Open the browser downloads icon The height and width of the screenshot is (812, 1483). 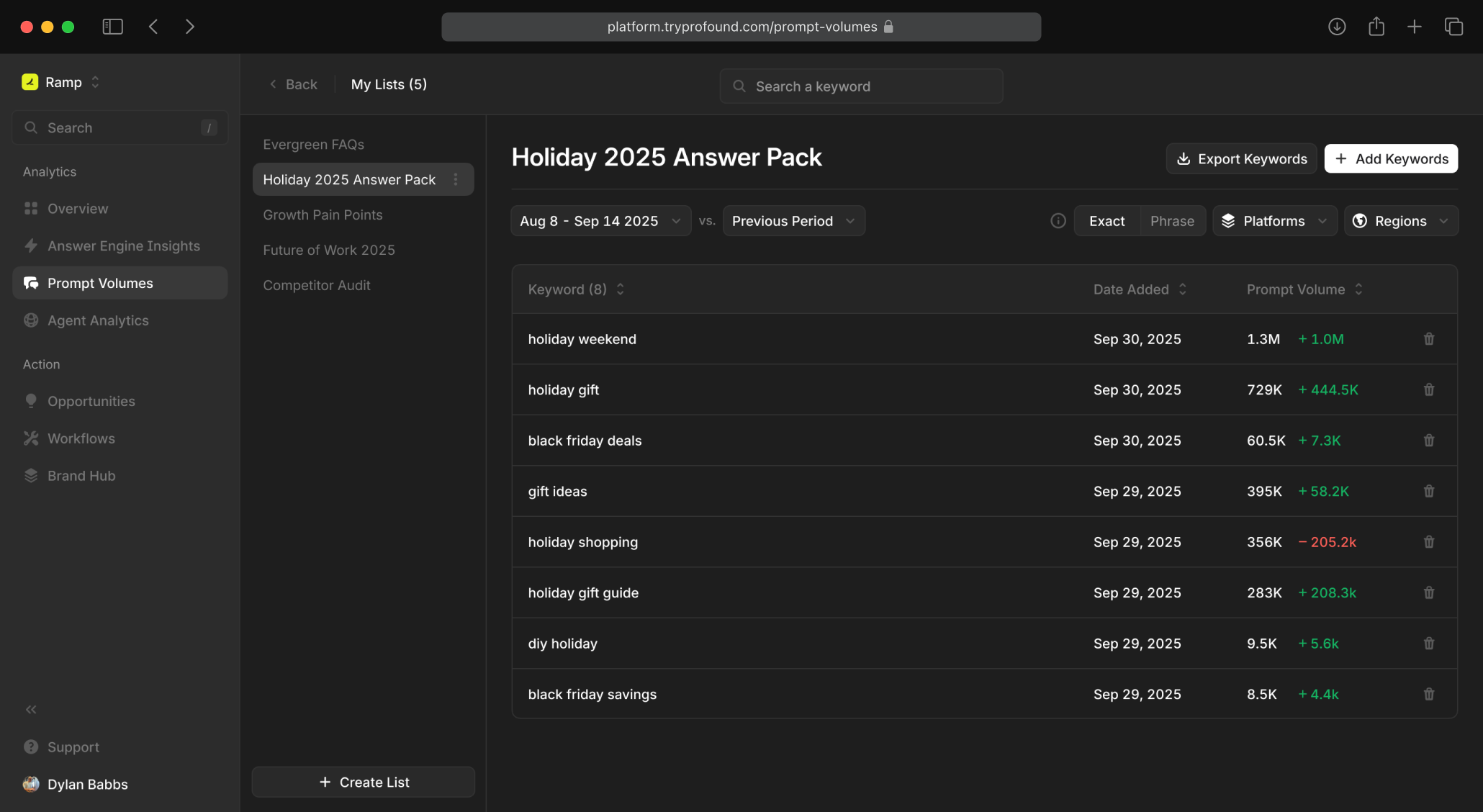[x=1337, y=27]
